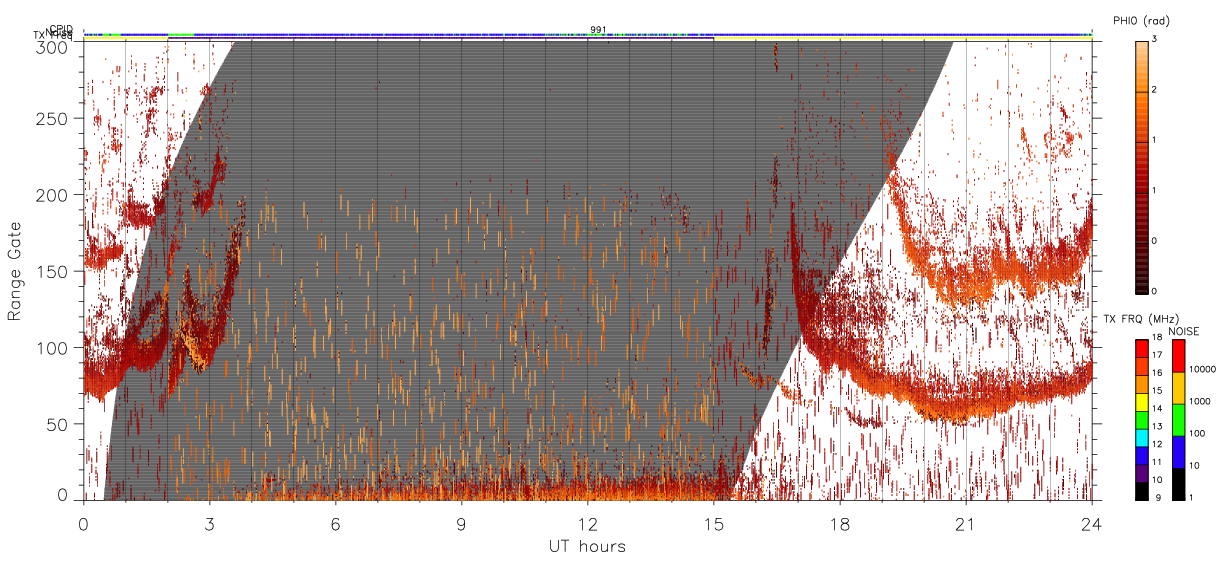
Task: Click the top of the PHI0 colorbar
Action: (x=1142, y=44)
